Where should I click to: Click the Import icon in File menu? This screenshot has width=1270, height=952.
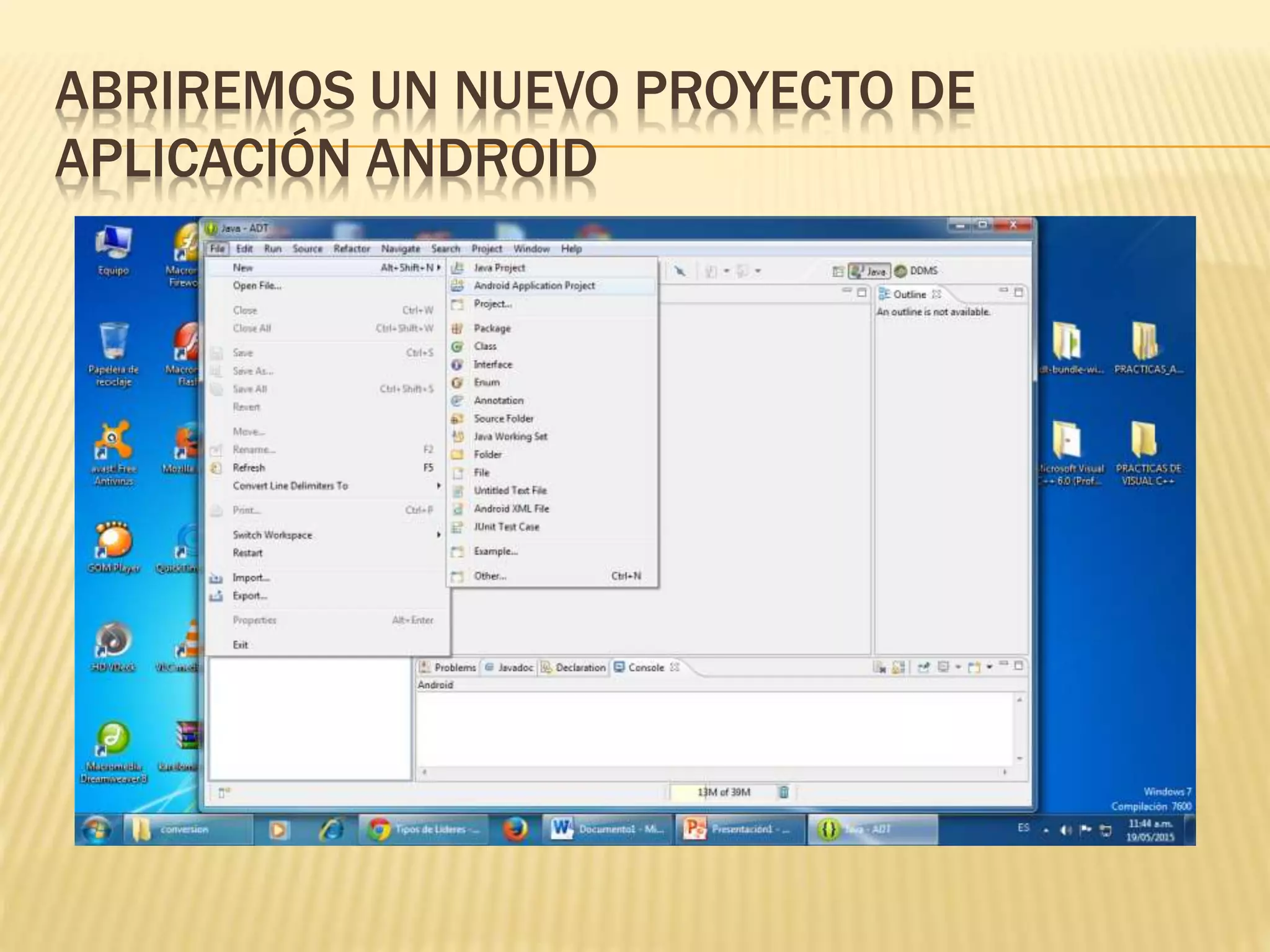(x=216, y=578)
